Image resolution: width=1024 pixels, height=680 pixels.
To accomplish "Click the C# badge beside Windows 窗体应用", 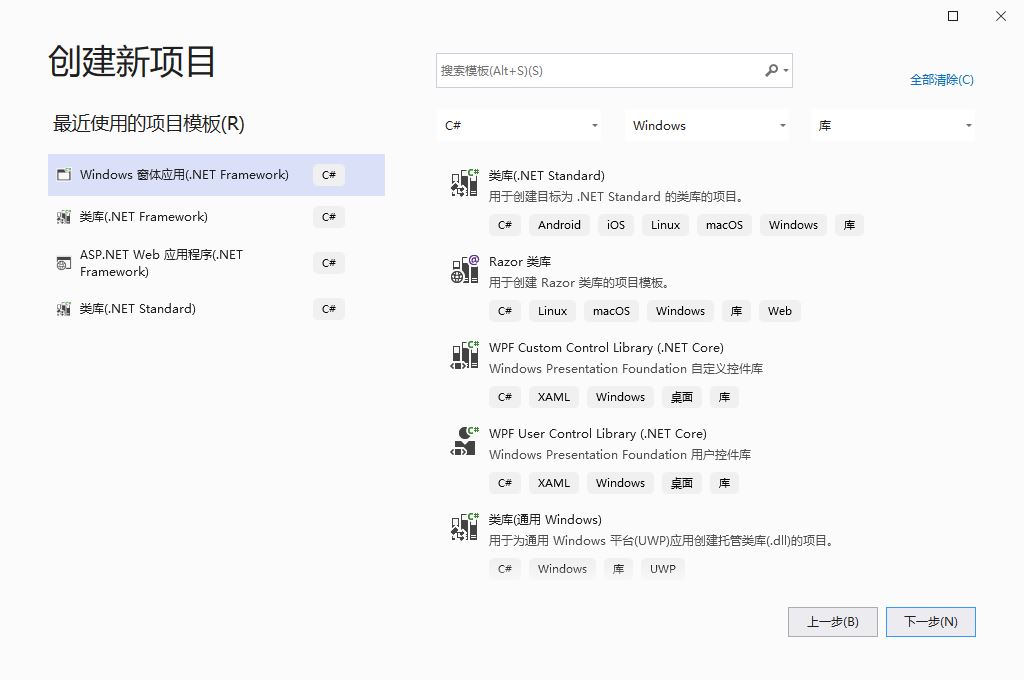I will point(328,175).
